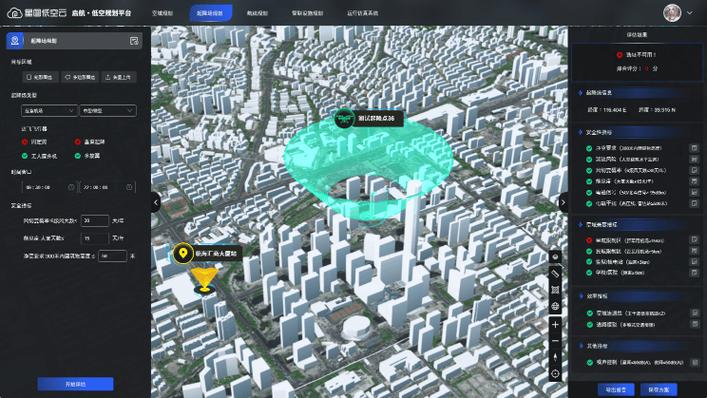Open detail icon of last airspace indicator row
The height and width of the screenshot is (398, 707).
pyautogui.click(x=694, y=272)
